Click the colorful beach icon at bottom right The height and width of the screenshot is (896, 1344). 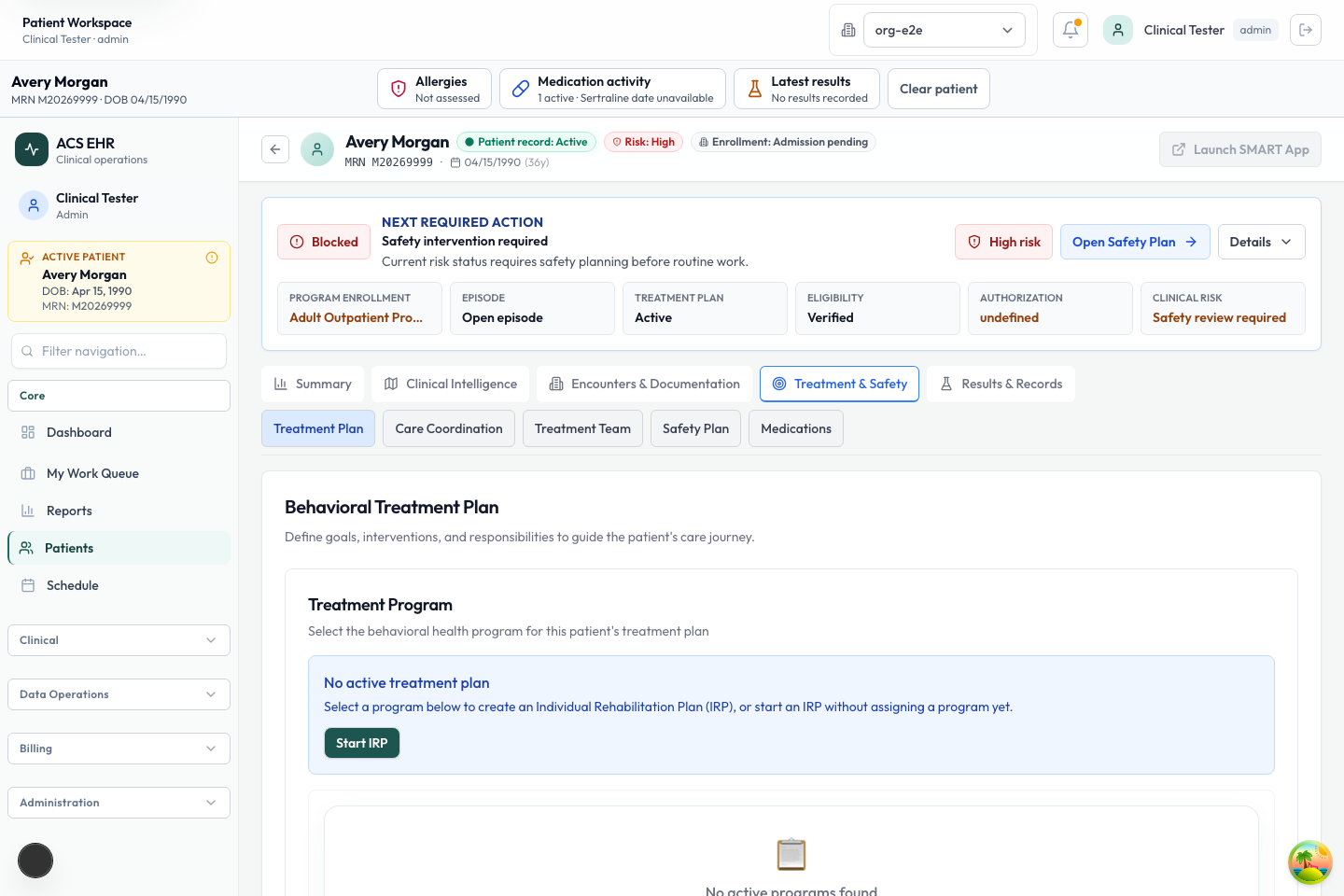1310,862
